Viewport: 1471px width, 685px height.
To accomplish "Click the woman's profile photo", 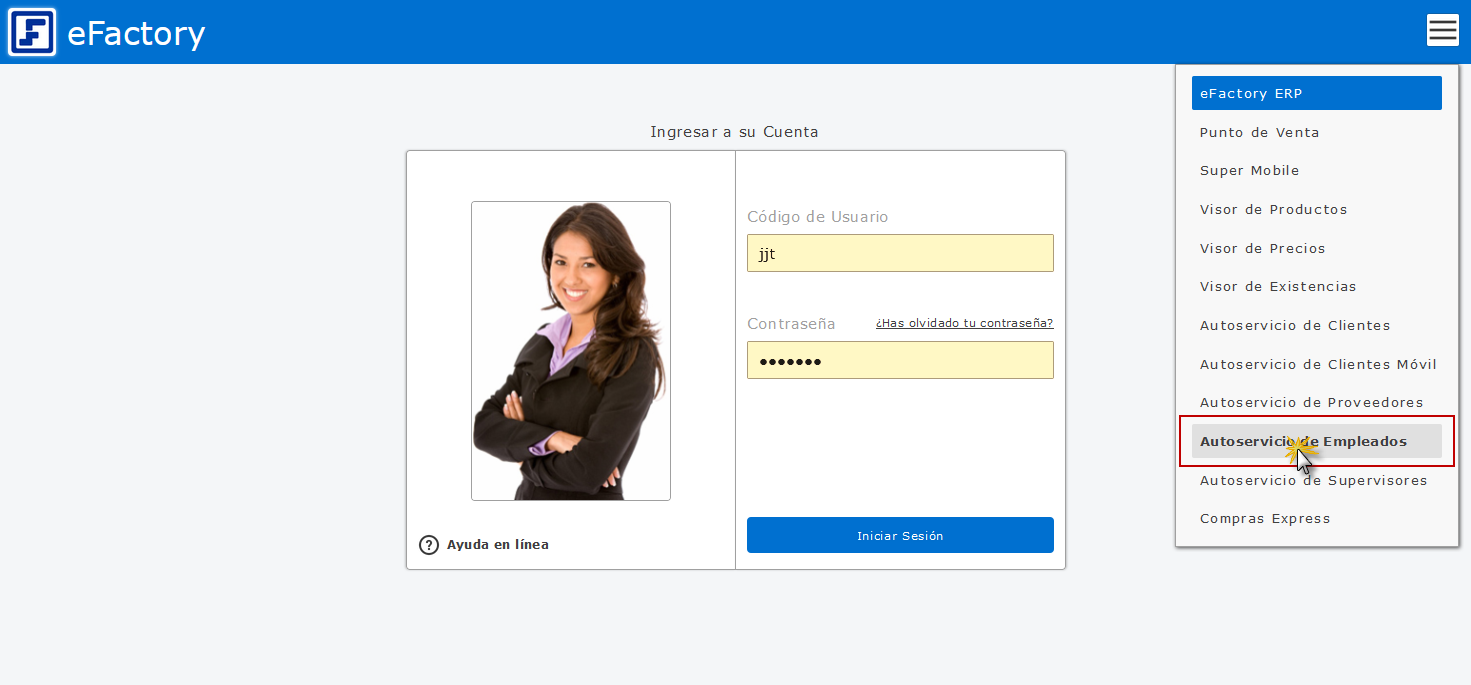I will 571,351.
